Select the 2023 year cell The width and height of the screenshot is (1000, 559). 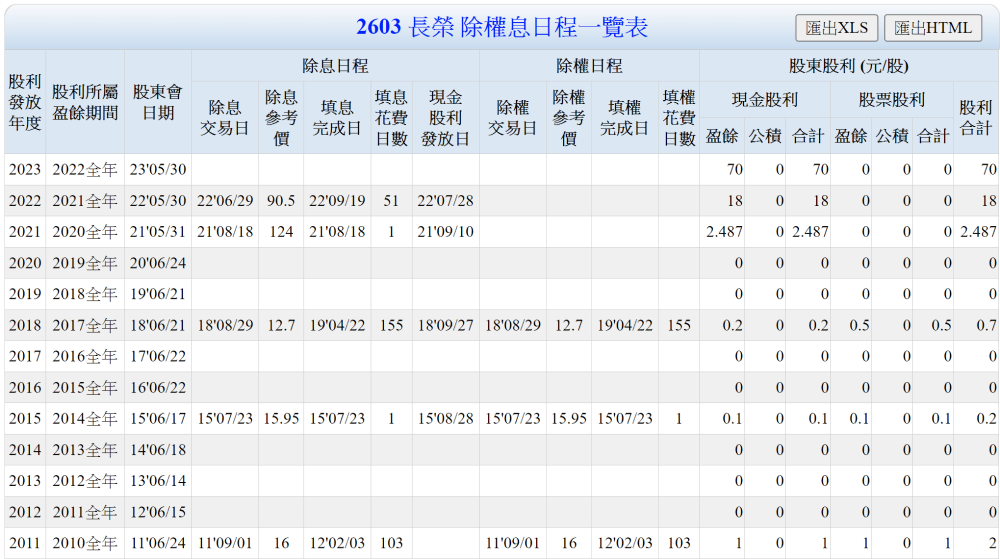pyautogui.click(x=25, y=170)
